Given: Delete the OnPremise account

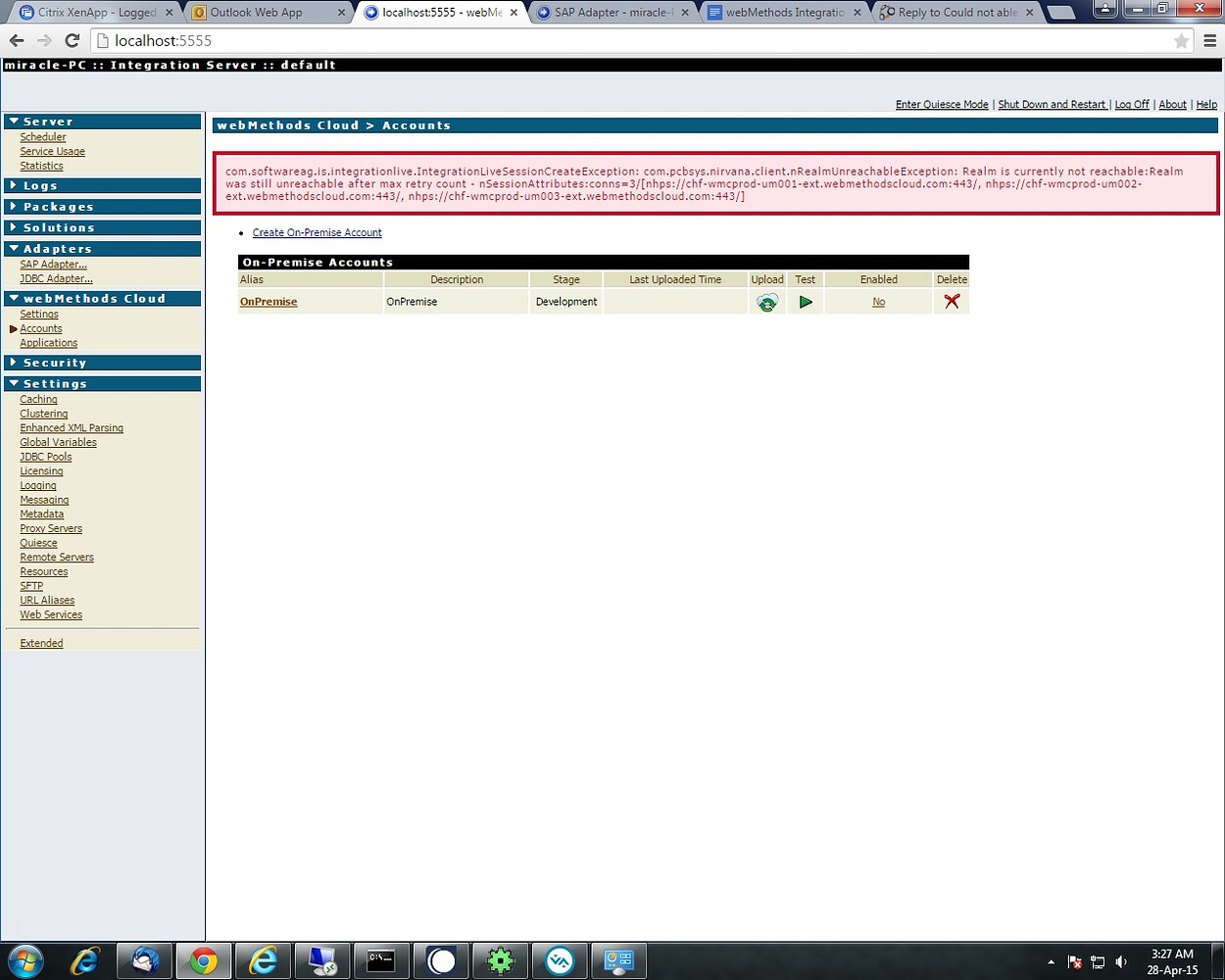Looking at the screenshot, I should tap(952, 302).
